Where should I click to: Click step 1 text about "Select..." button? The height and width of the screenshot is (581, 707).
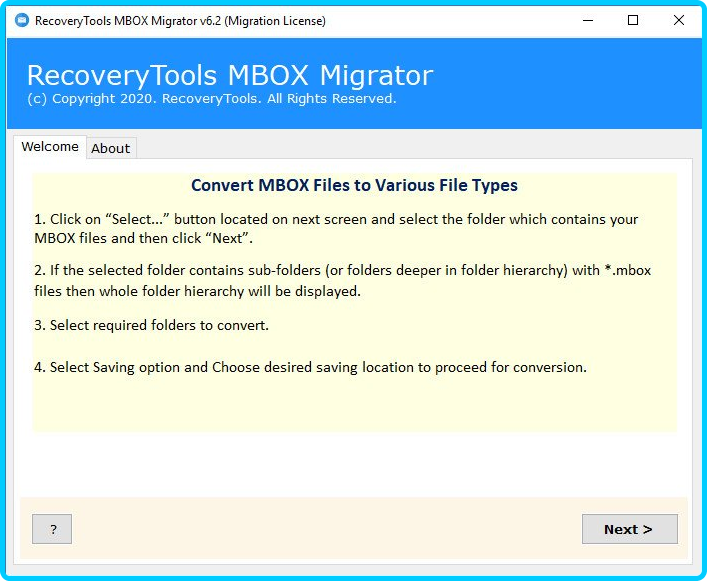(336, 229)
